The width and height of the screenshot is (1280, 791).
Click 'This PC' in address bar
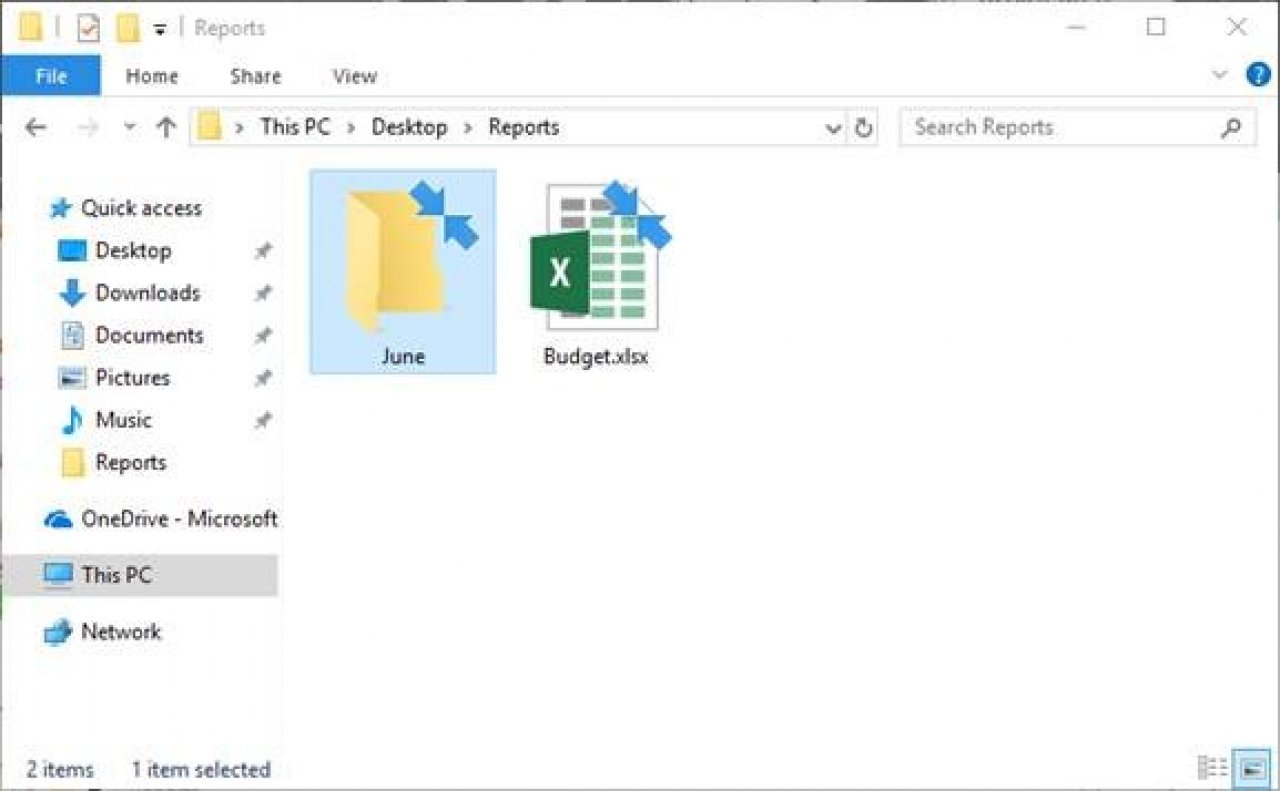click(x=294, y=127)
